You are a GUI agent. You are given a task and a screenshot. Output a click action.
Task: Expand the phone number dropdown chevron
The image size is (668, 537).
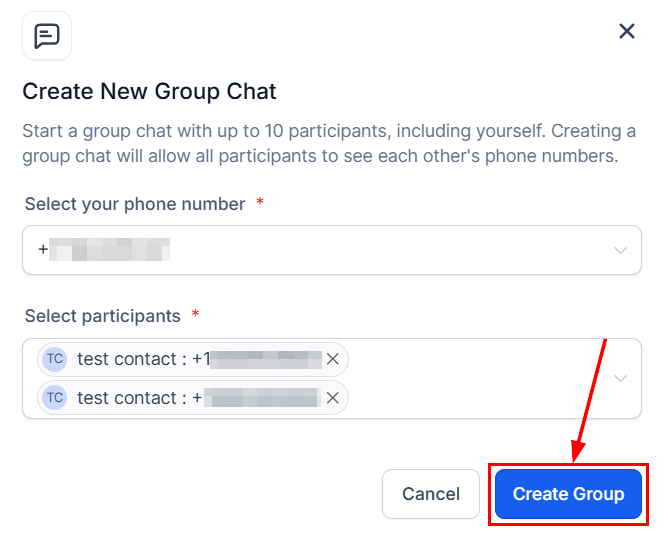621,250
